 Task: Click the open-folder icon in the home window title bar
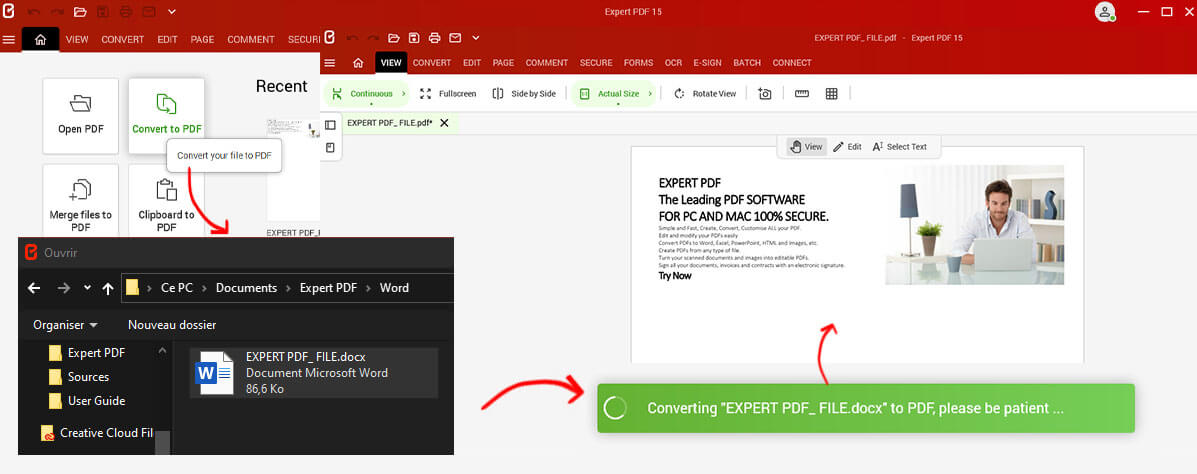coord(80,12)
